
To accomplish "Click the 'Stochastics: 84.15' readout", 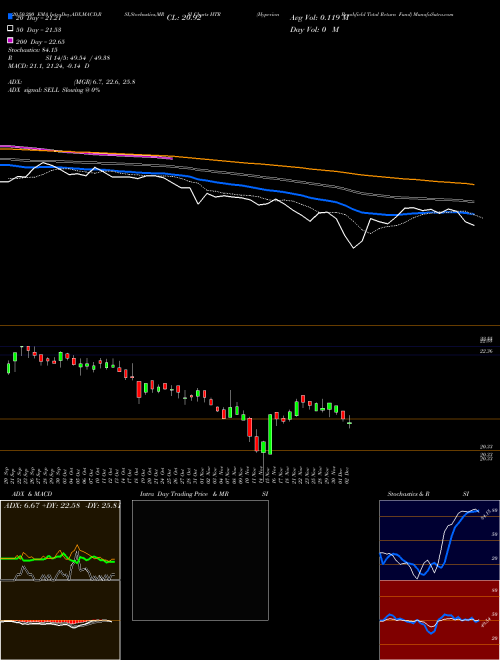I will [x=32, y=50].
